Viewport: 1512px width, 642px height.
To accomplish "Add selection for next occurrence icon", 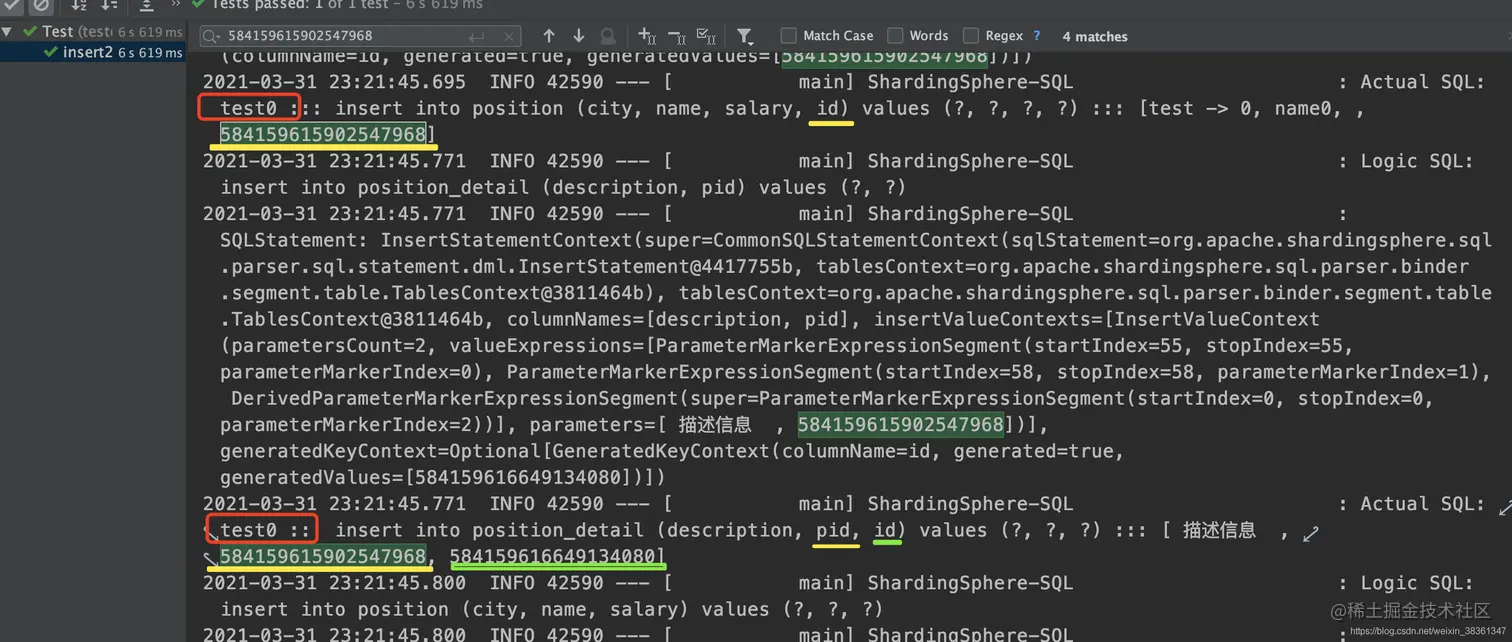I will click(x=646, y=36).
